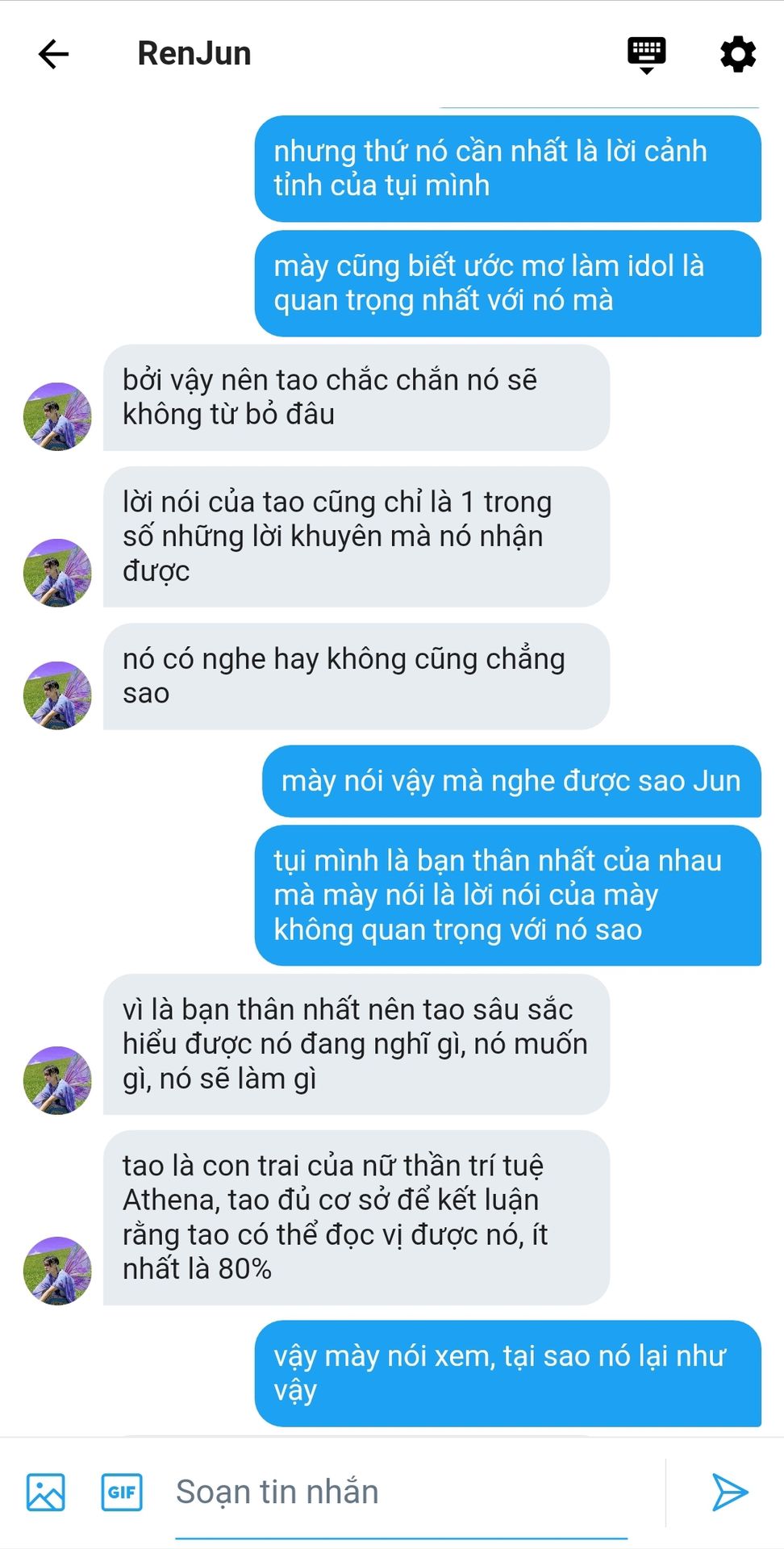784x1549 pixels.
Task: Tap avatar beside "không từ bỏ đâu" message
Action: coord(57,416)
